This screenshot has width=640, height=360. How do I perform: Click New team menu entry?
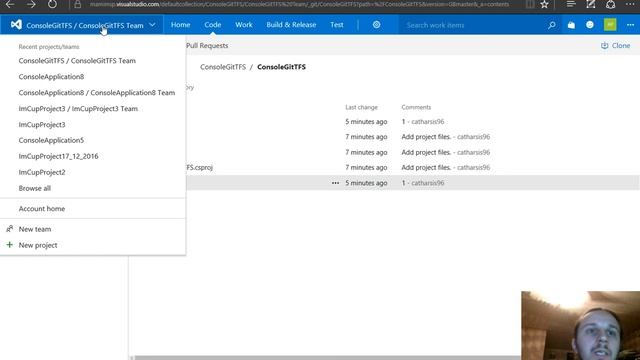(35, 229)
